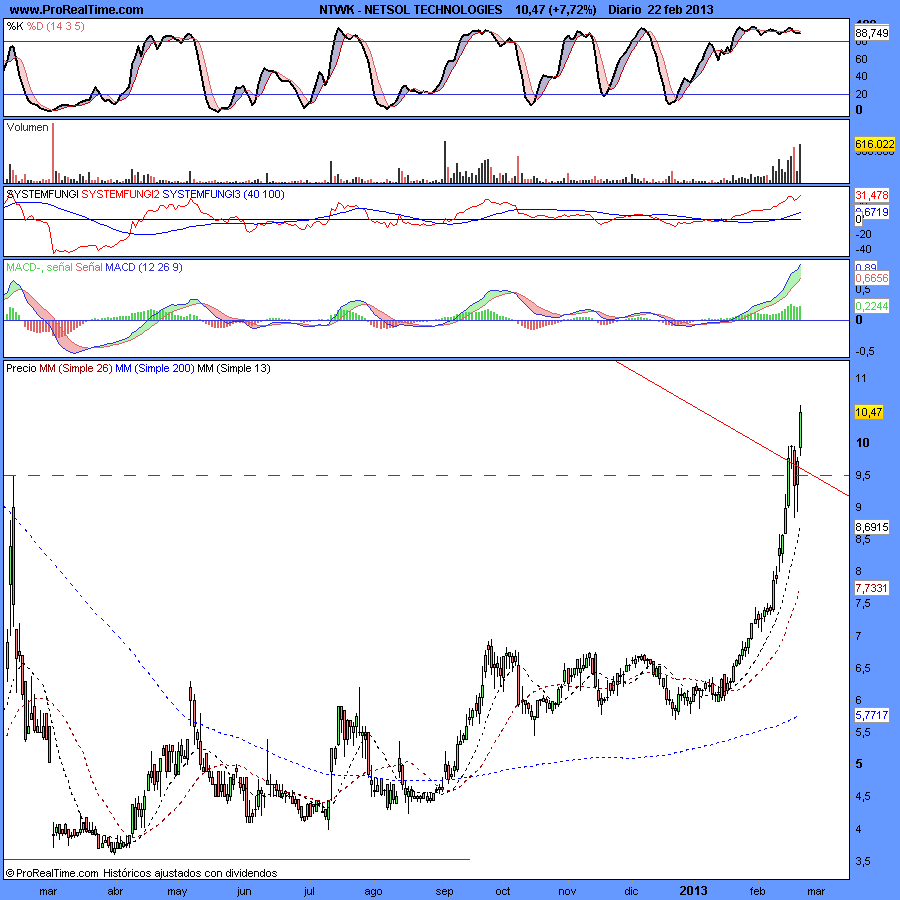
Task: Click the 0,2244 MACD histogram value tag
Action: 872,306
